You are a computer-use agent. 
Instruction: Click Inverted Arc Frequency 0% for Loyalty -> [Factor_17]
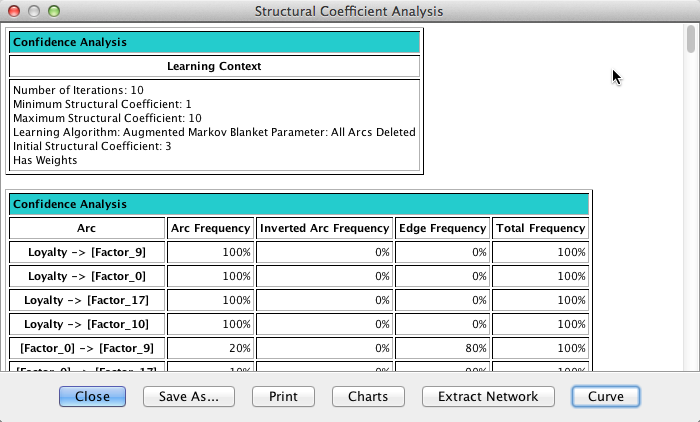click(x=325, y=300)
